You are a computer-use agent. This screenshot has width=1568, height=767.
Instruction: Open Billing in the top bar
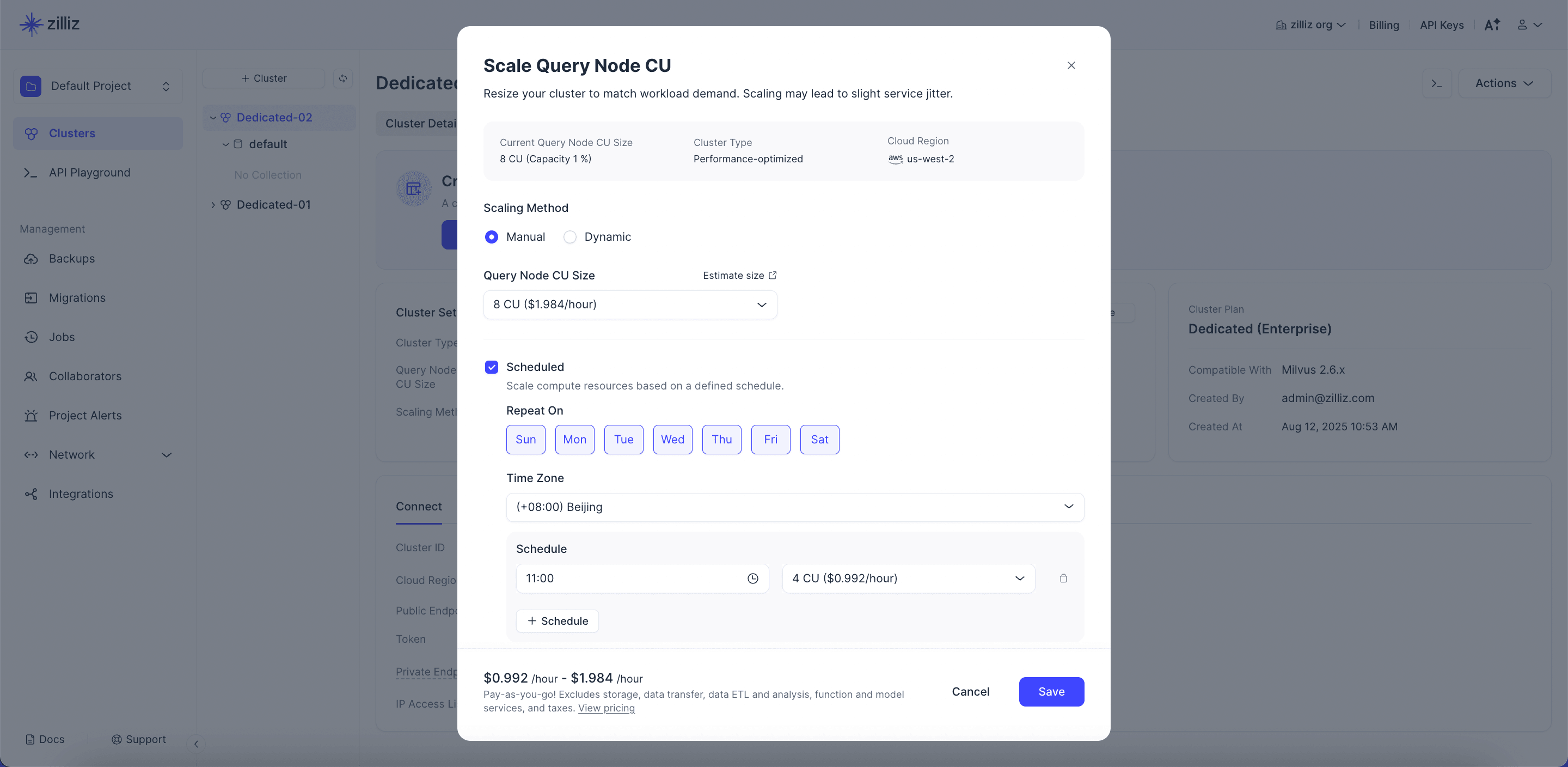click(x=1383, y=25)
